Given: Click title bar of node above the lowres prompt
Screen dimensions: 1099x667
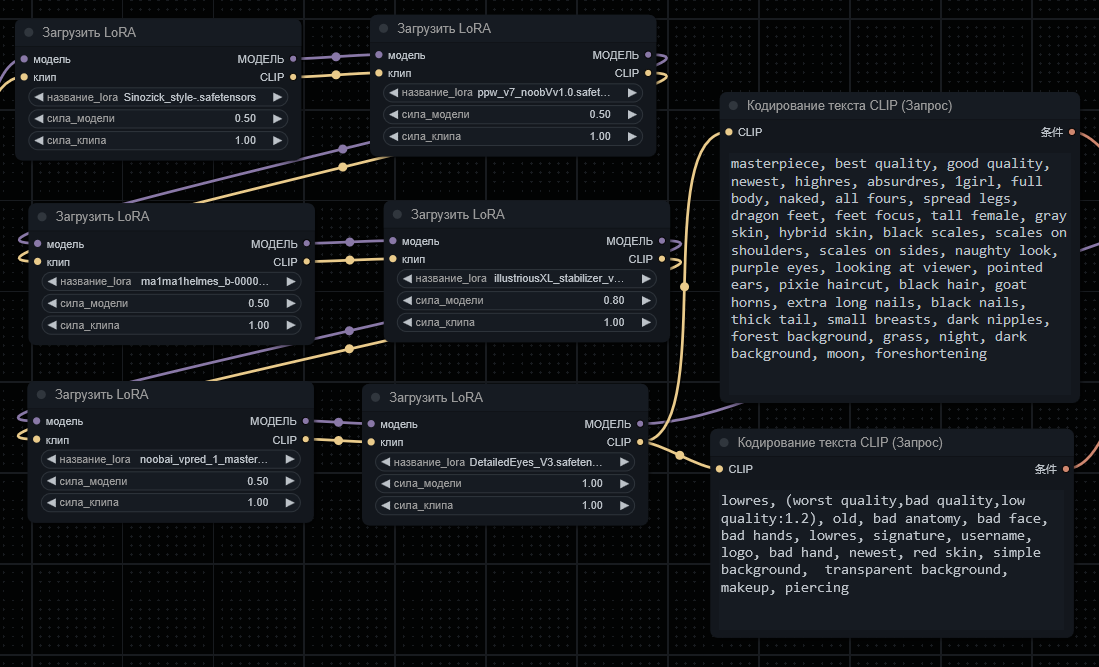Looking at the screenshot, I should click(892, 443).
